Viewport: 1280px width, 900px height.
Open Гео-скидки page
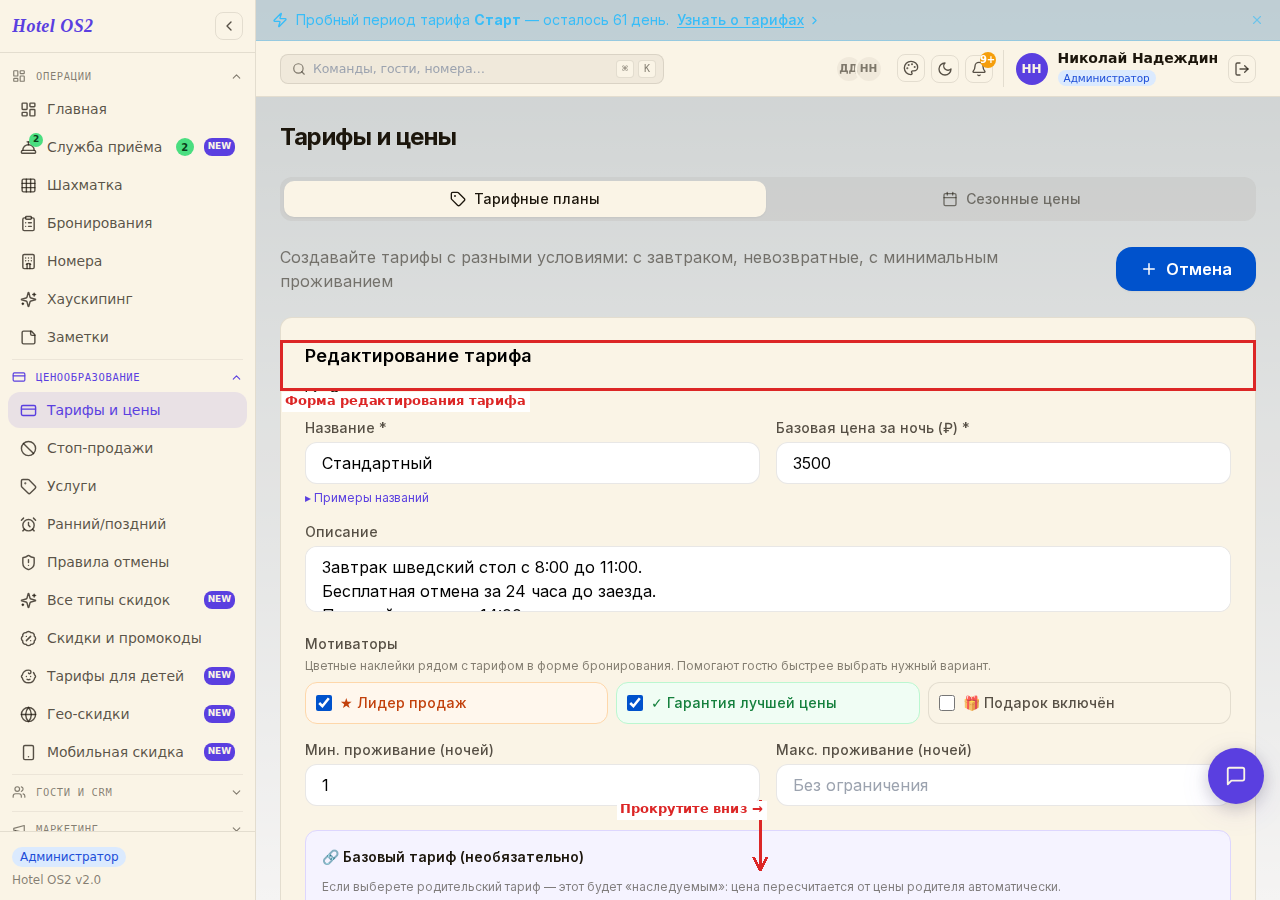[x=127, y=714]
